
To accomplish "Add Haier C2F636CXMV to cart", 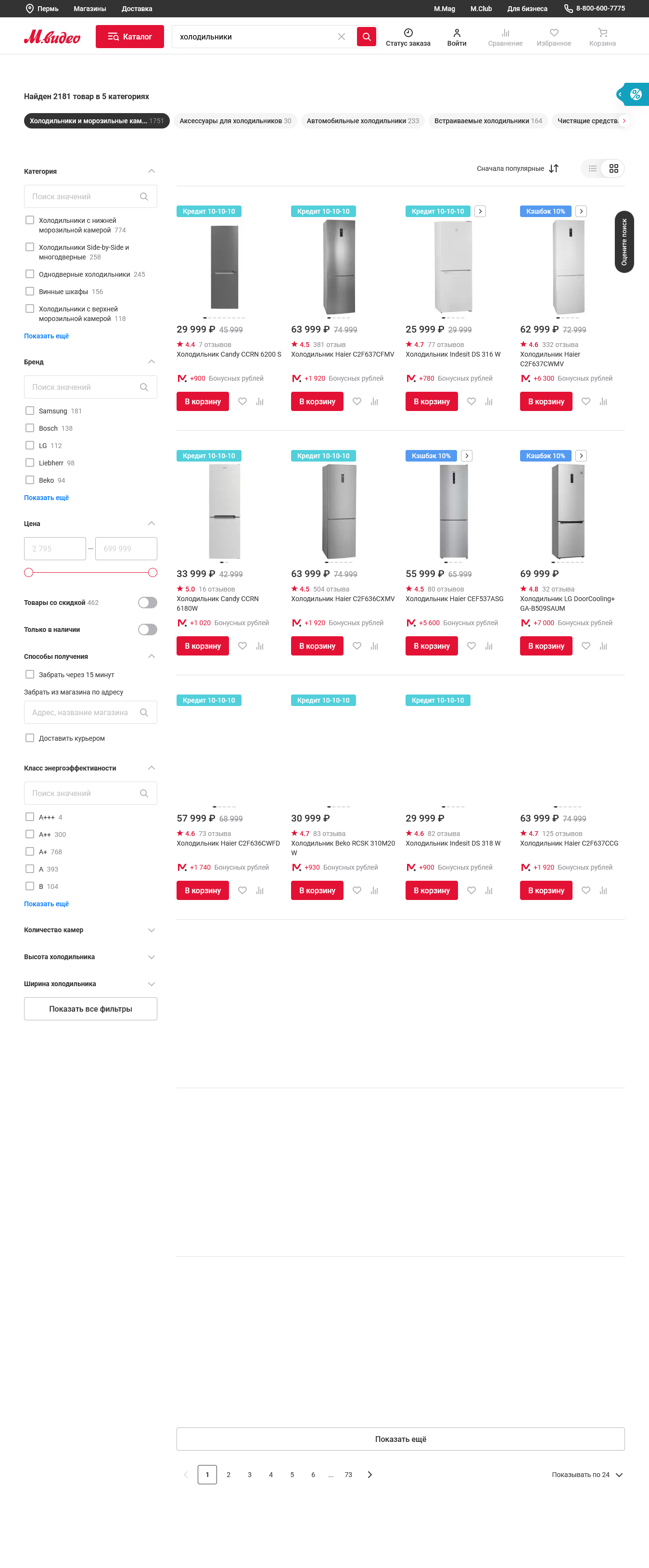I will (x=317, y=646).
